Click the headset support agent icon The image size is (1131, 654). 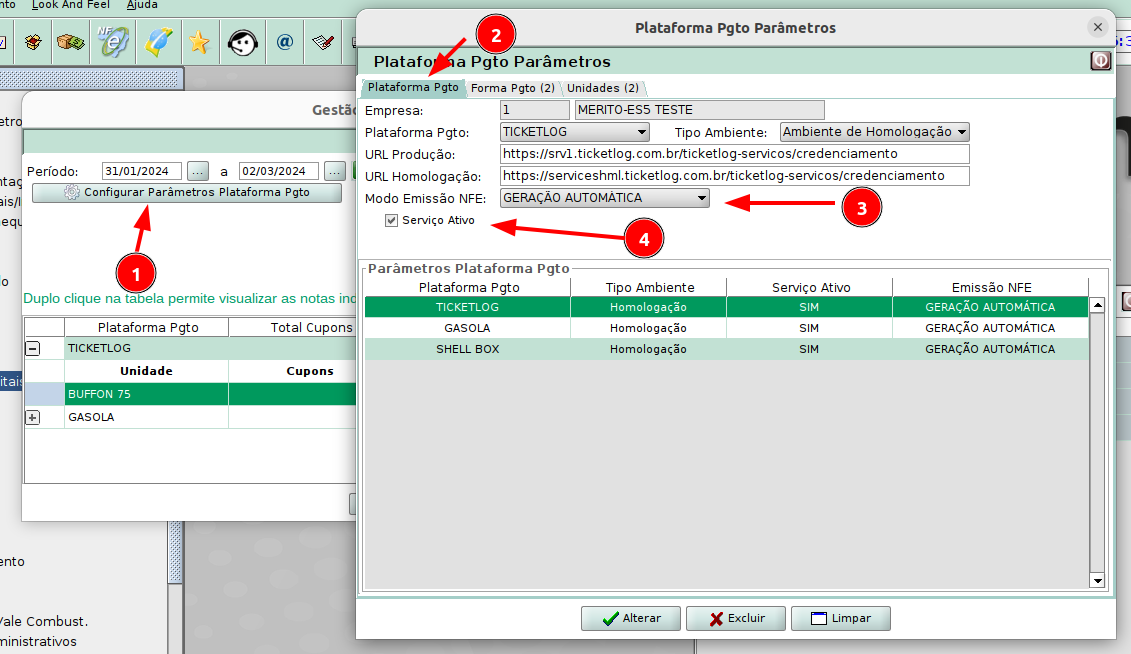242,42
